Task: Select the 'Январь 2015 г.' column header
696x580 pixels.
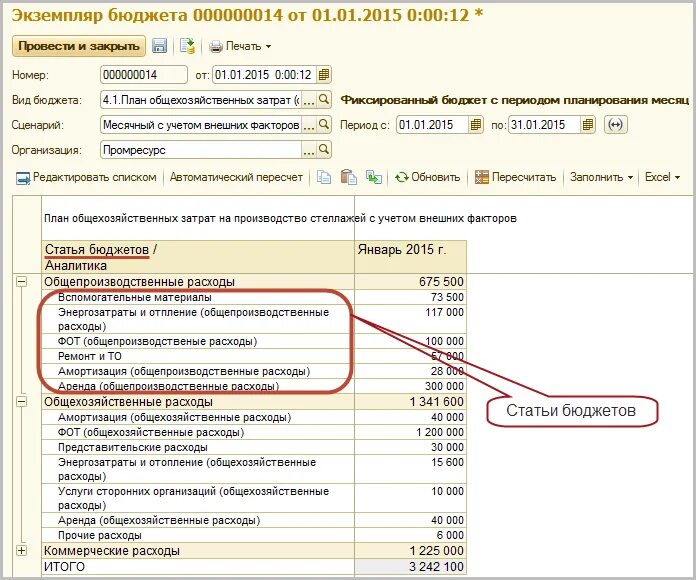Action: (411, 257)
